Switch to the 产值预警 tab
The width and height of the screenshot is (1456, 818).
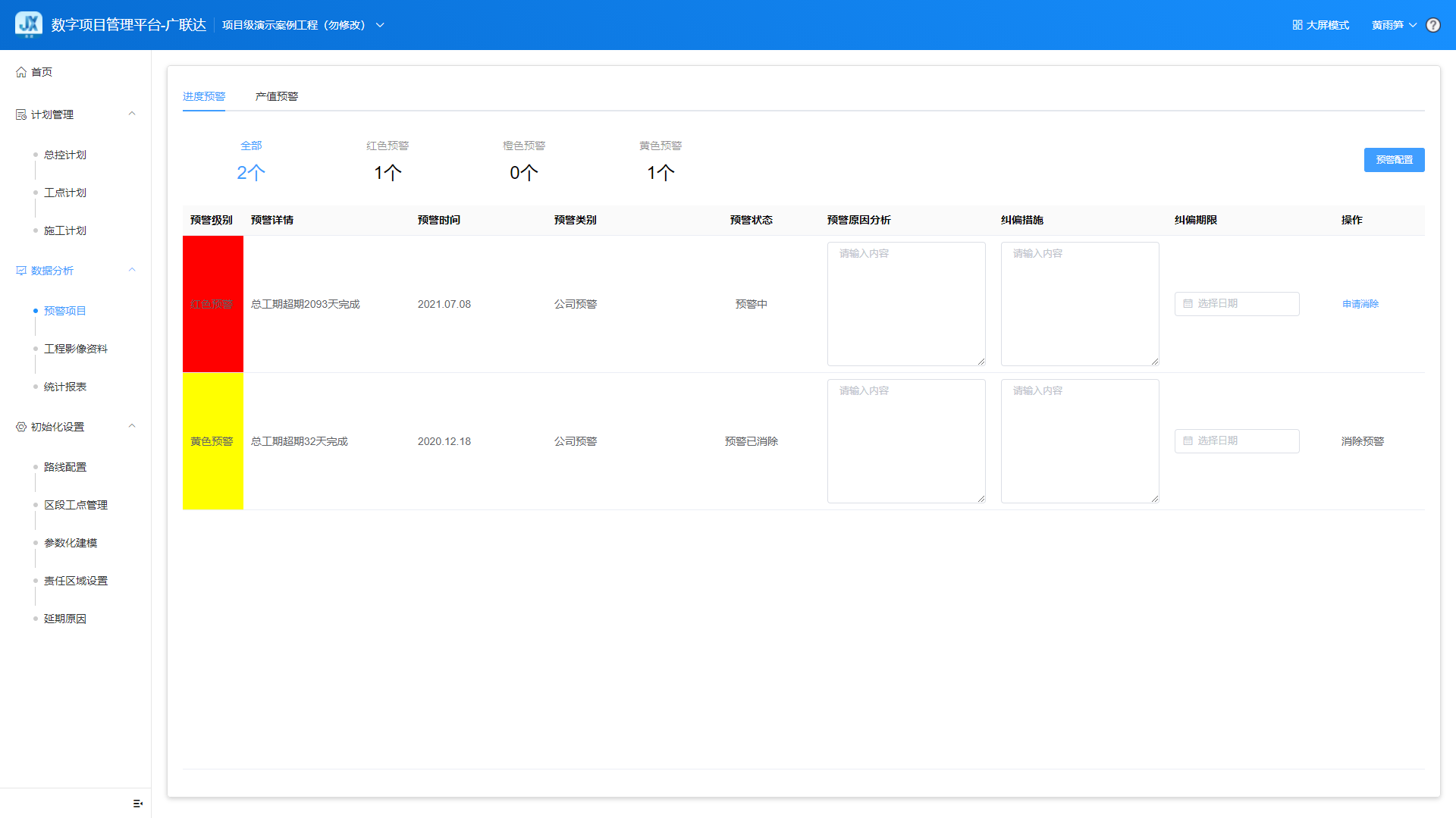coord(276,96)
